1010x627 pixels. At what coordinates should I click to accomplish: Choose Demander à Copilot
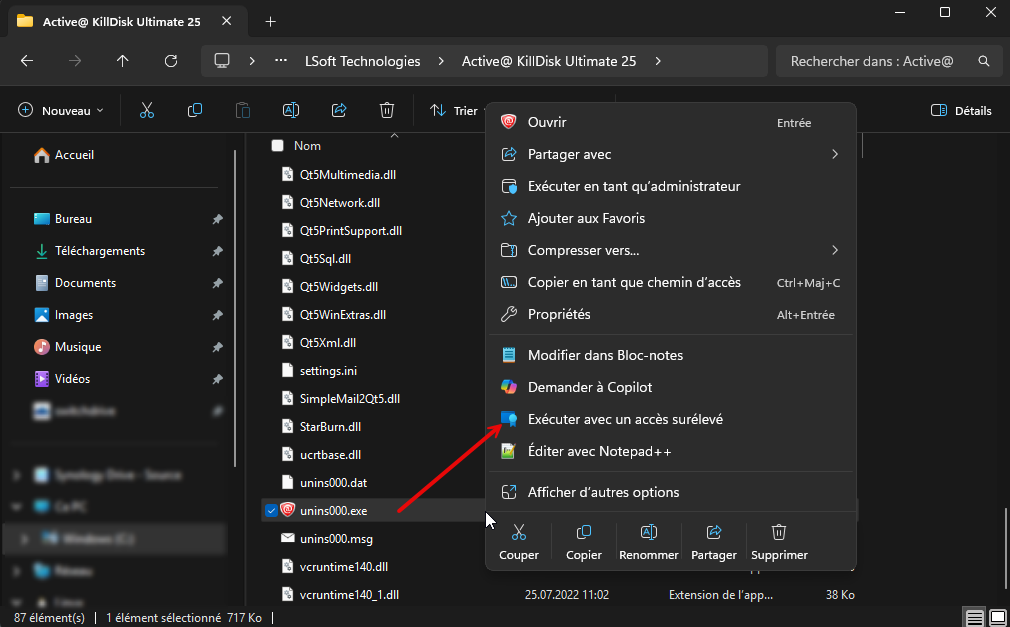(x=671, y=387)
